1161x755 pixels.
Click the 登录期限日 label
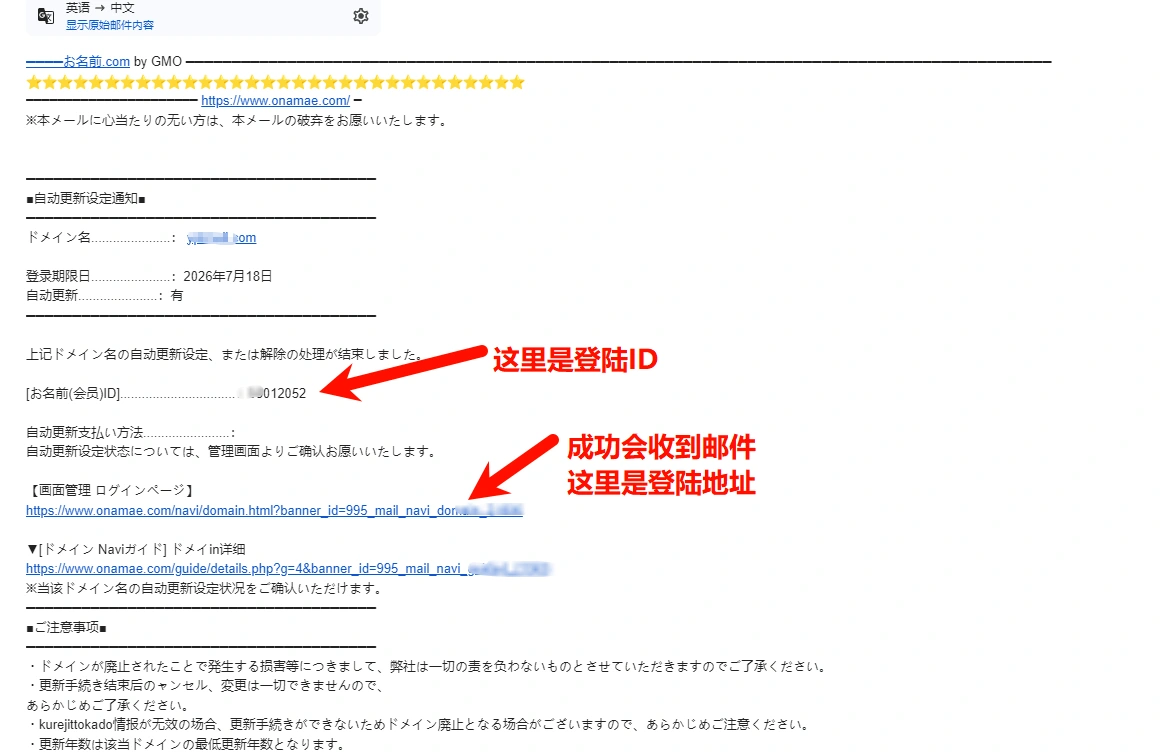[58, 276]
